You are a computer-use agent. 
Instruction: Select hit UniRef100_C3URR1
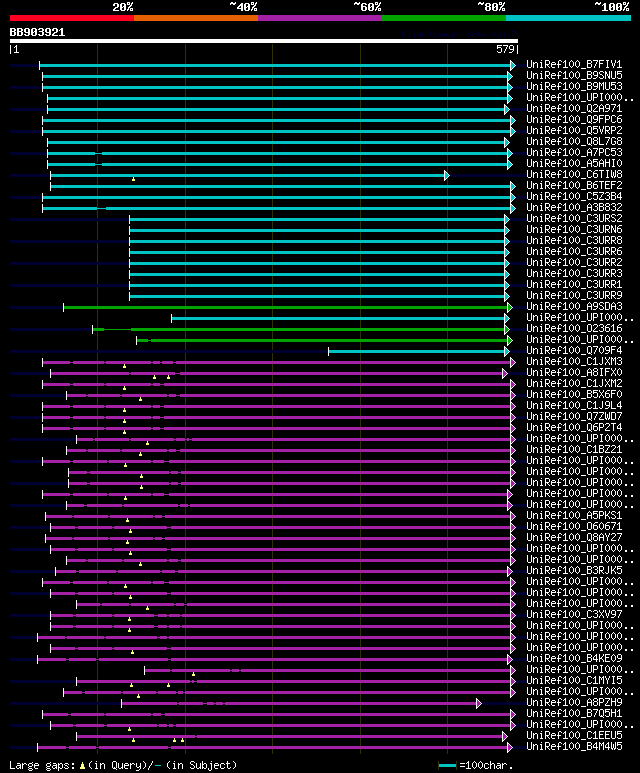pos(574,284)
